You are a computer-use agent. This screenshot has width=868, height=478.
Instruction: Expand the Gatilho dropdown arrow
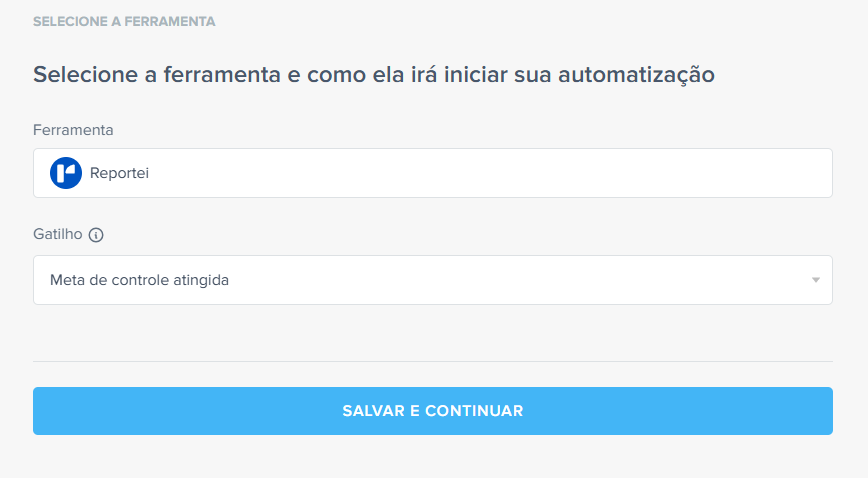click(x=815, y=280)
